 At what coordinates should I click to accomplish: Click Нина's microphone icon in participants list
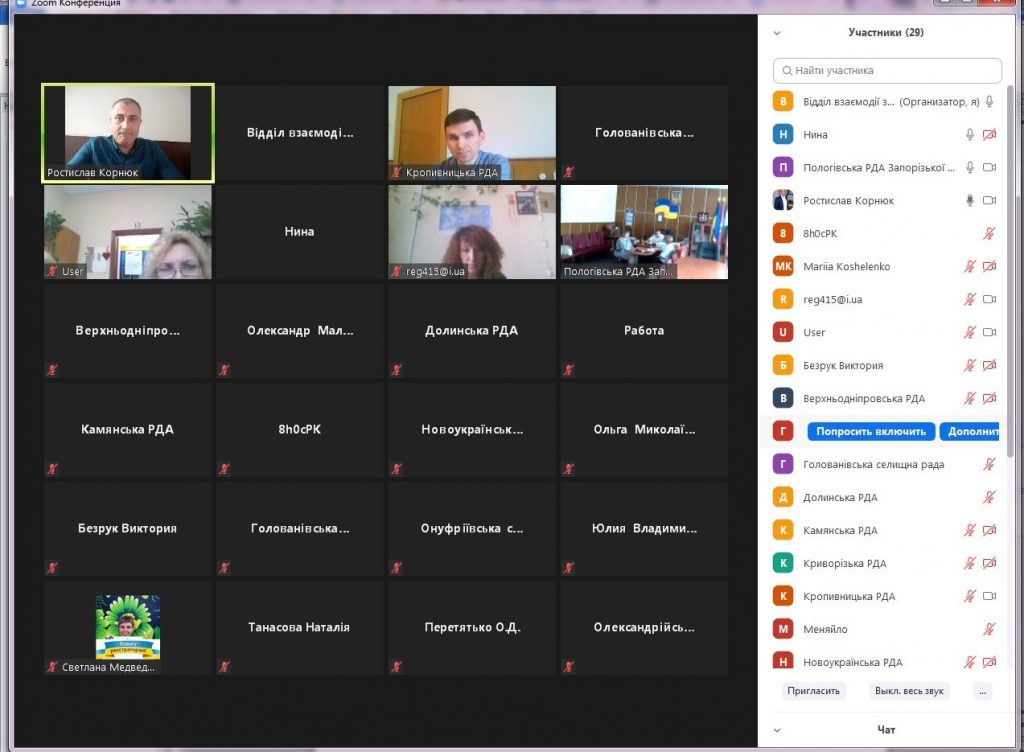point(969,134)
